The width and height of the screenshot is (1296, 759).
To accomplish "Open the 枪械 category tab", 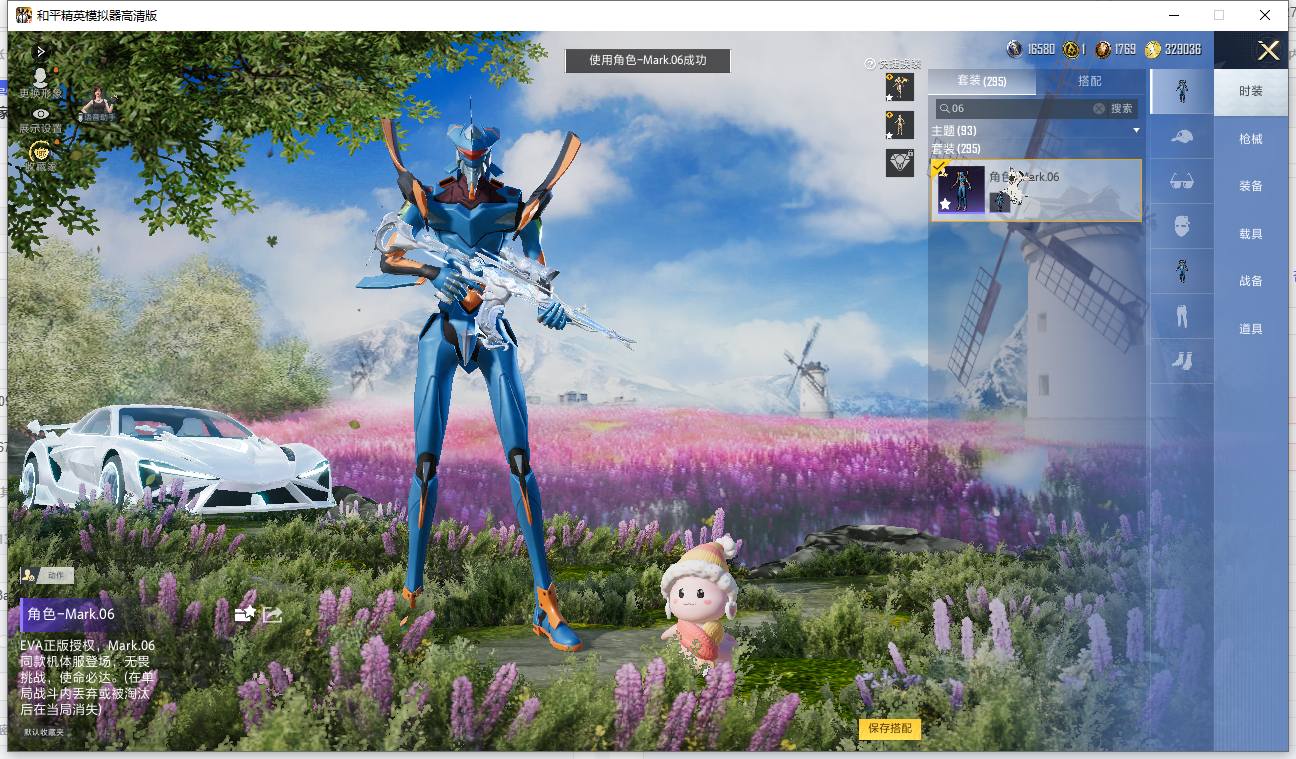I will point(1251,139).
